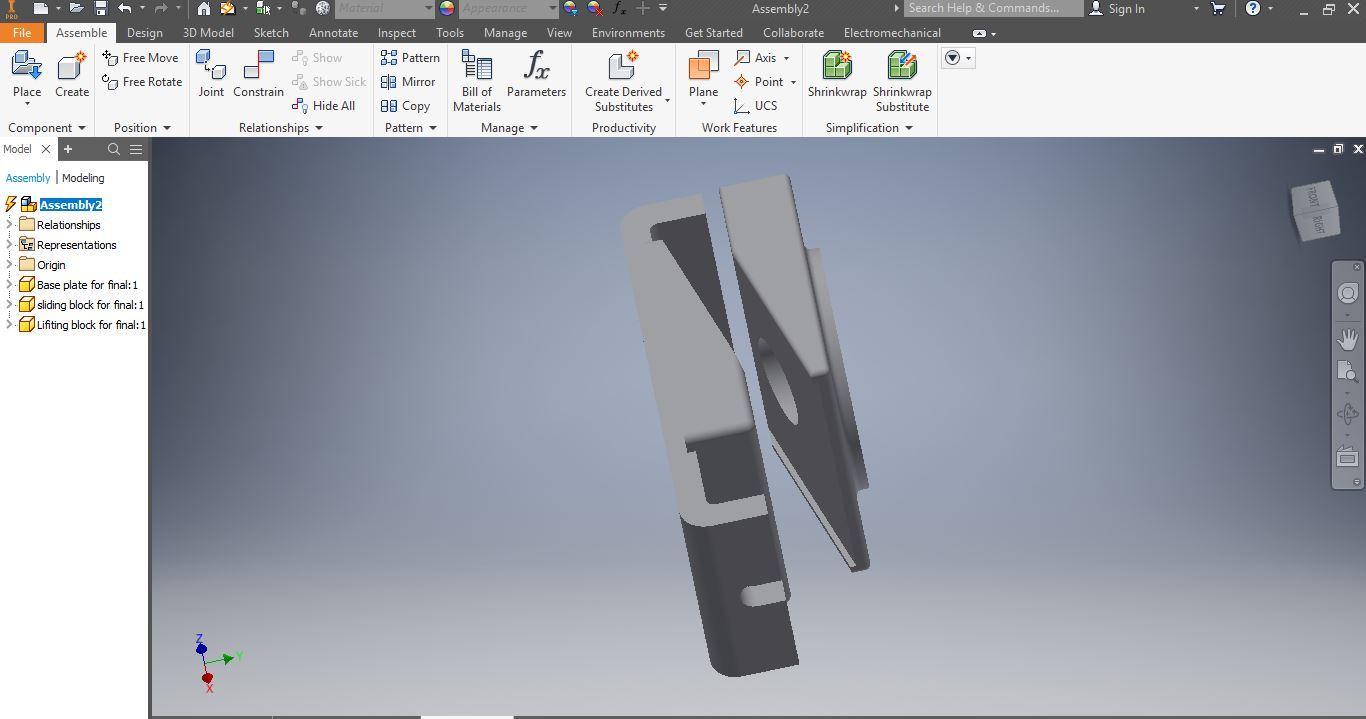Click the Zoom tool in navigation bar
This screenshot has width=1366, height=719.
[x=1348, y=372]
